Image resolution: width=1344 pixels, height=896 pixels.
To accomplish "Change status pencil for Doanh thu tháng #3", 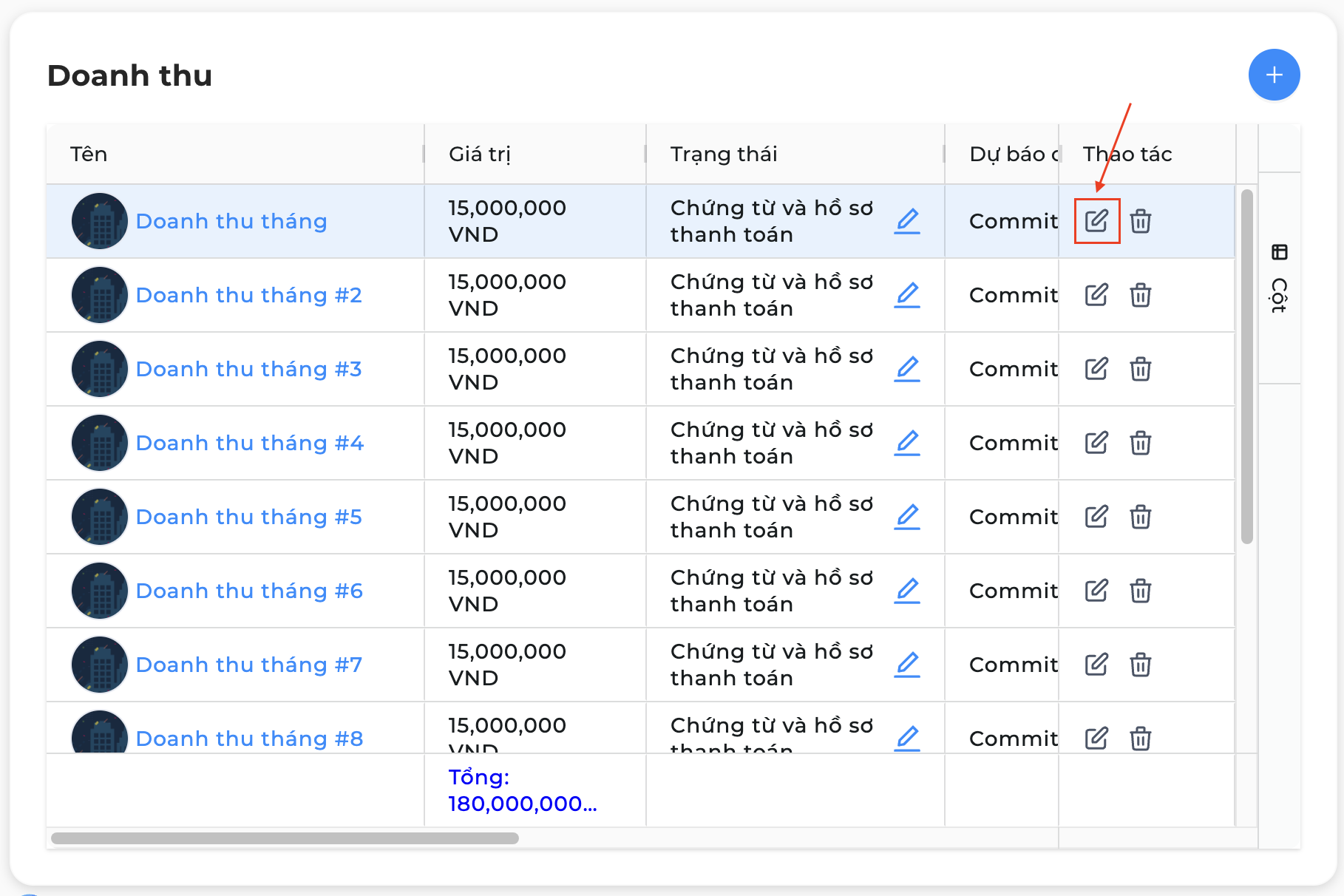I will click(x=907, y=369).
